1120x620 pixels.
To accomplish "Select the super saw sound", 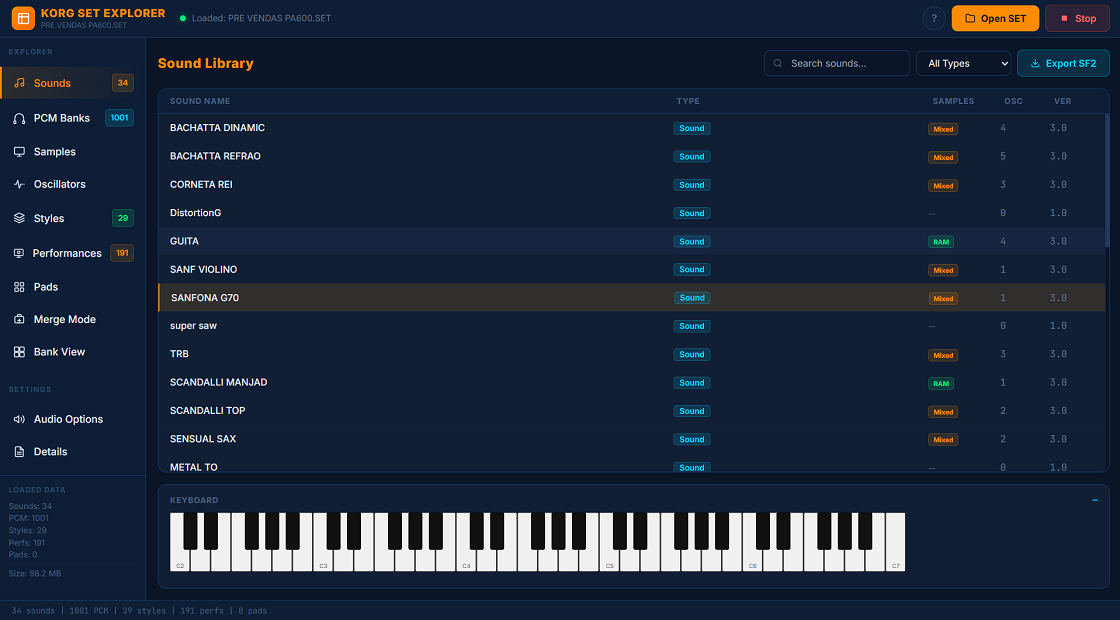I will [632, 326].
